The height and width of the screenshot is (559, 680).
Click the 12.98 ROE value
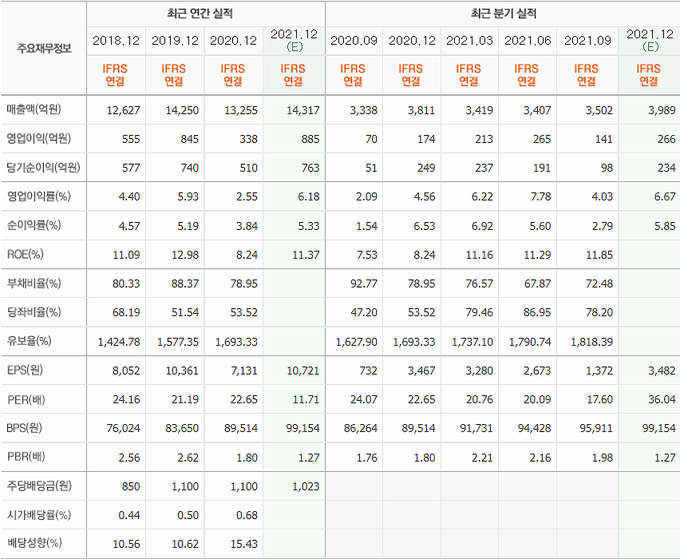click(x=185, y=255)
